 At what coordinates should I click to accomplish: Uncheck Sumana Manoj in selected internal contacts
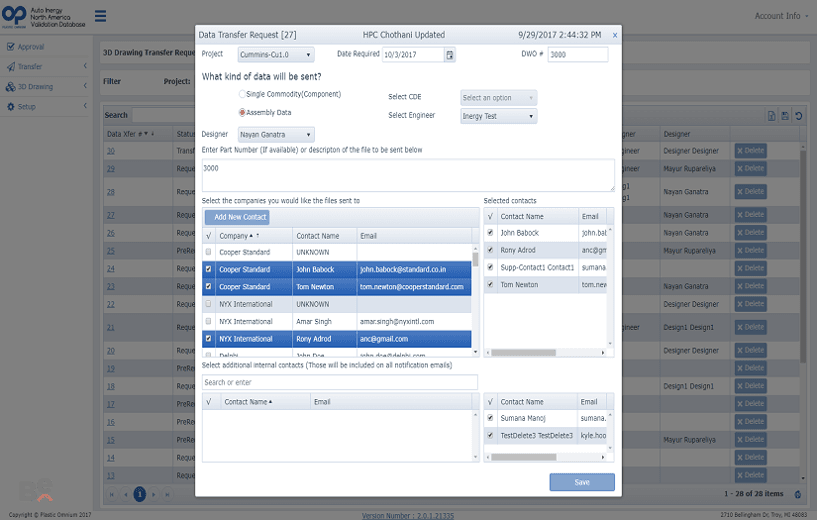(x=490, y=418)
